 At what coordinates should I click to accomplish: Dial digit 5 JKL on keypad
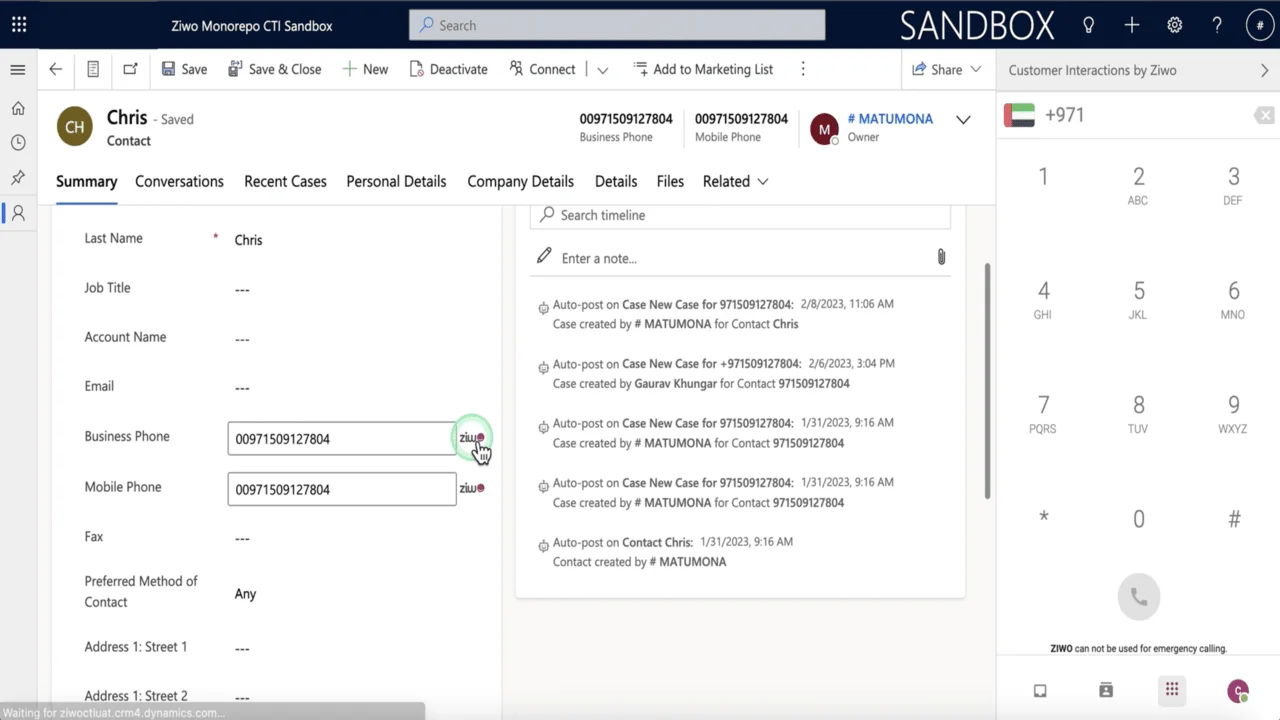(1138, 299)
